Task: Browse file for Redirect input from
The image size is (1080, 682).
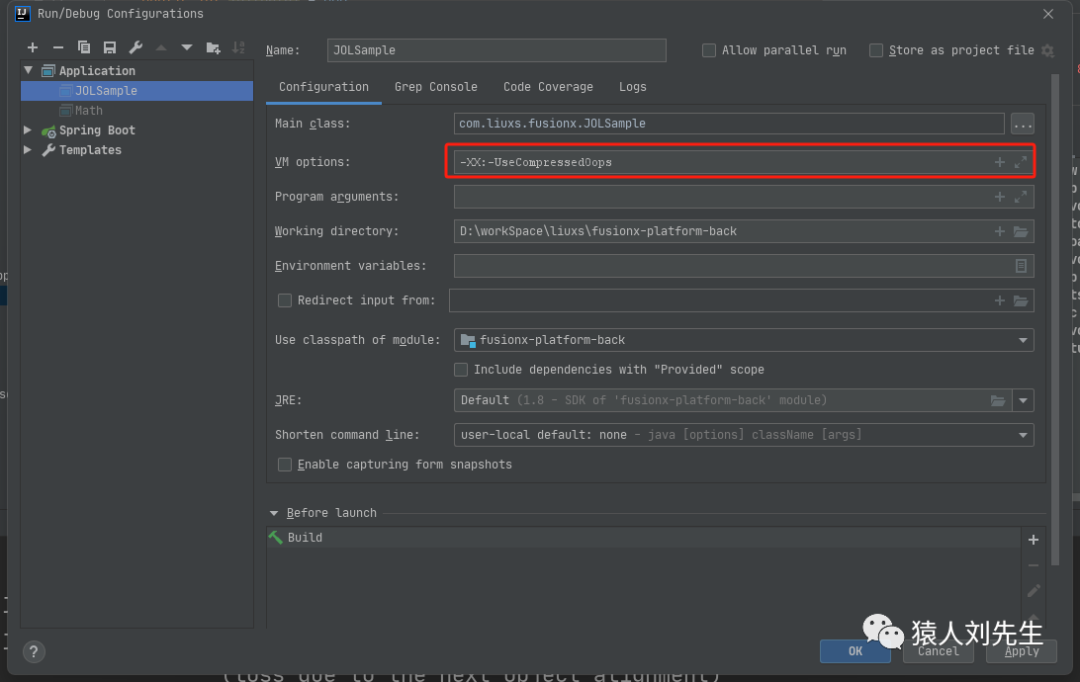Action: [x=1021, y=300]
